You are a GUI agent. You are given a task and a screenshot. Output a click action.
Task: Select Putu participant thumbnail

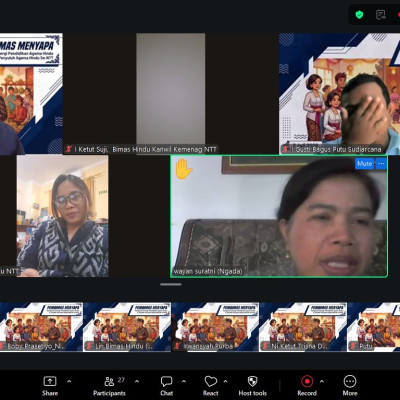pos(374,327)
